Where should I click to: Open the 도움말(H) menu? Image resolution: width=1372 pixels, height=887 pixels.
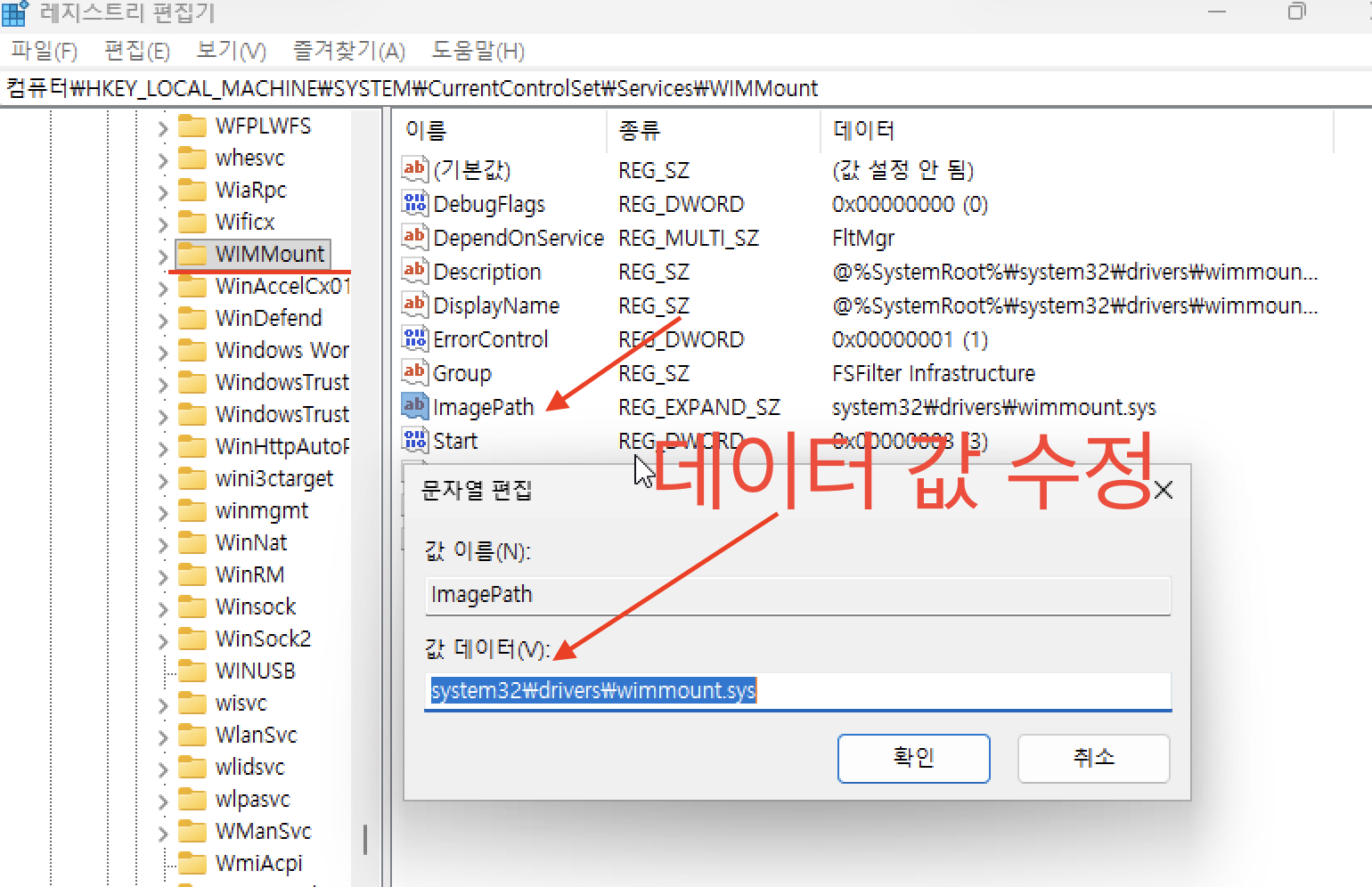478,51
